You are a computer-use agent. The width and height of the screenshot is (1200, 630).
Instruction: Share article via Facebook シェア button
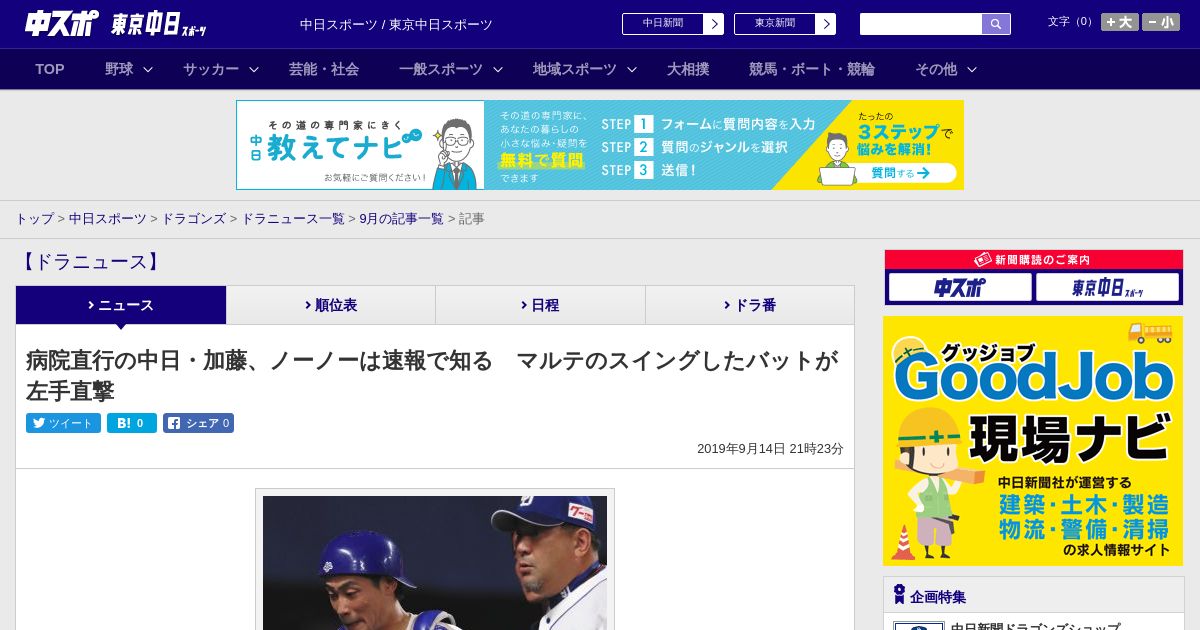coord(198,423)
